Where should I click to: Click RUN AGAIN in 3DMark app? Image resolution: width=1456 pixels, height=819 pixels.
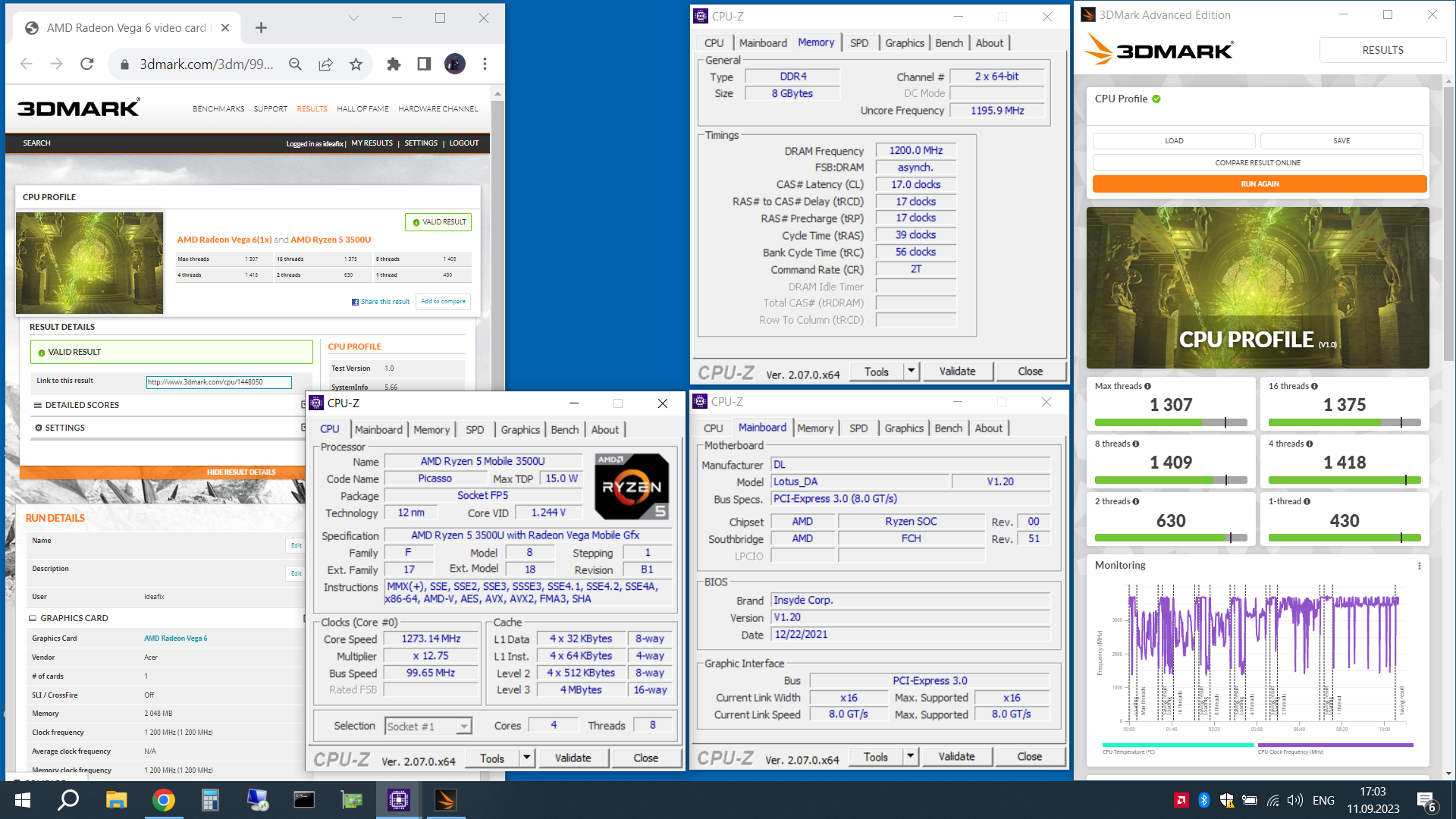1260,184
